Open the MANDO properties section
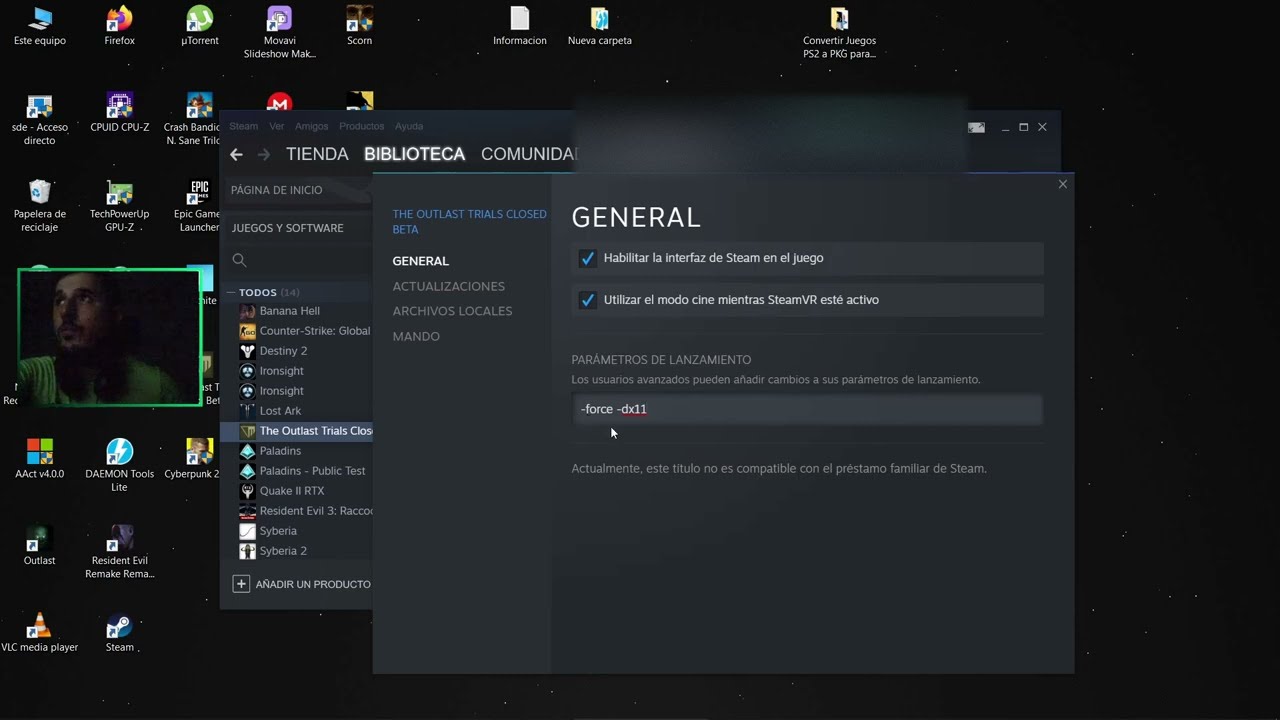The image size is (1280, 720). [x=416, y=336]
